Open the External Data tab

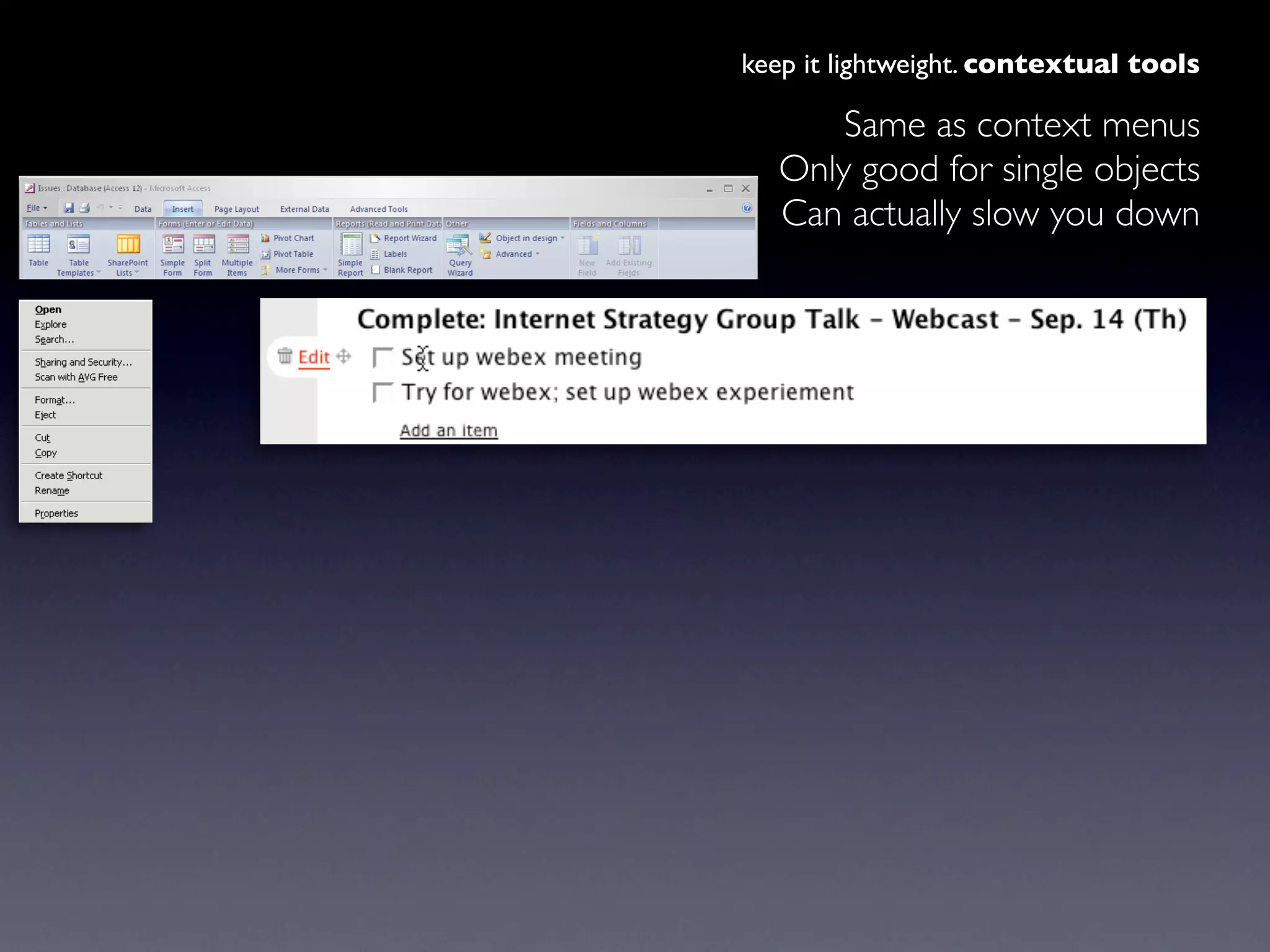304,209
